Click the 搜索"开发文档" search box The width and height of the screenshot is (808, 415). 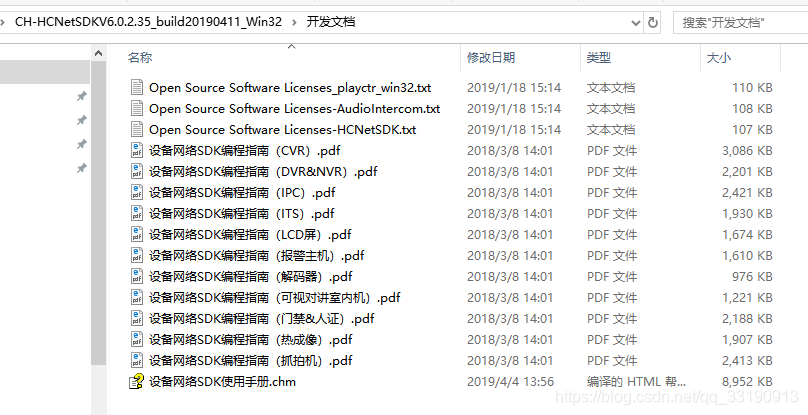(x=740, y=23)
